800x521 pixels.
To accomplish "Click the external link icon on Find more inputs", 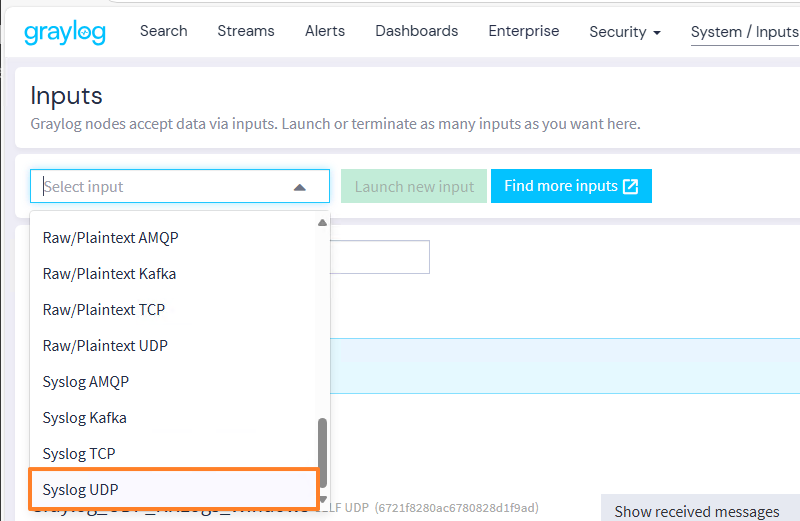I will (x=630, y=186).
